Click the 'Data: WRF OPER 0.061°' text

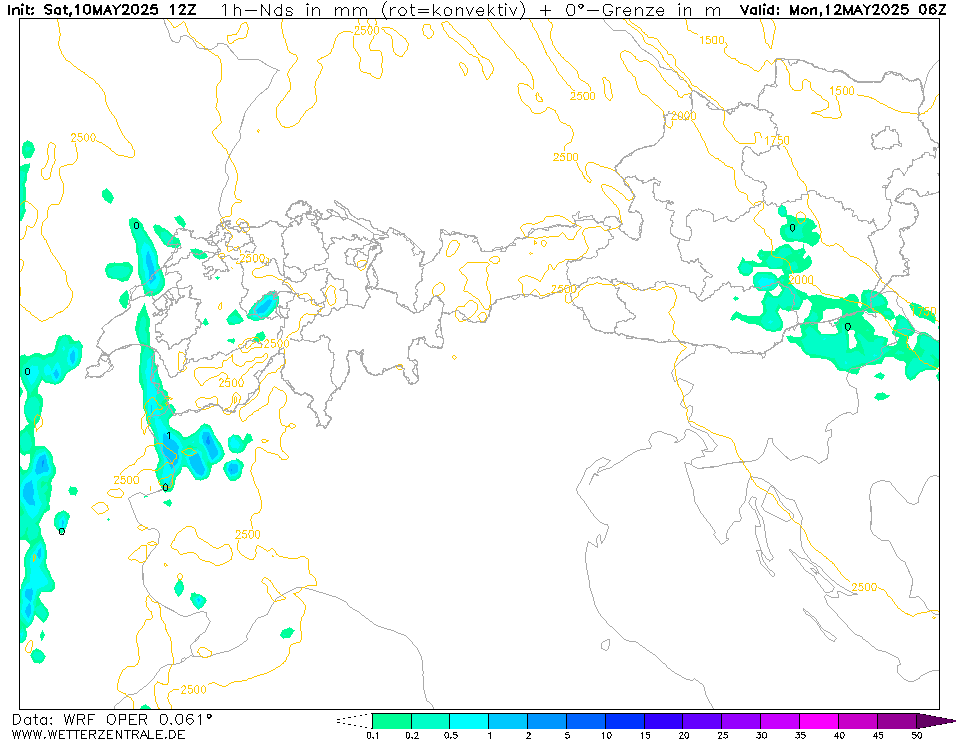(x=113, y=720)
